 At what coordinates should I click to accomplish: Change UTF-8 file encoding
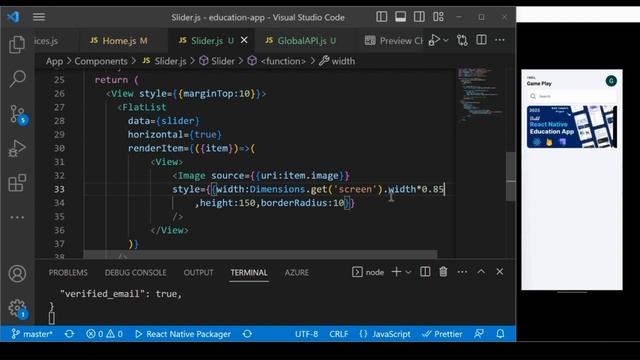[x=307, y=334]
